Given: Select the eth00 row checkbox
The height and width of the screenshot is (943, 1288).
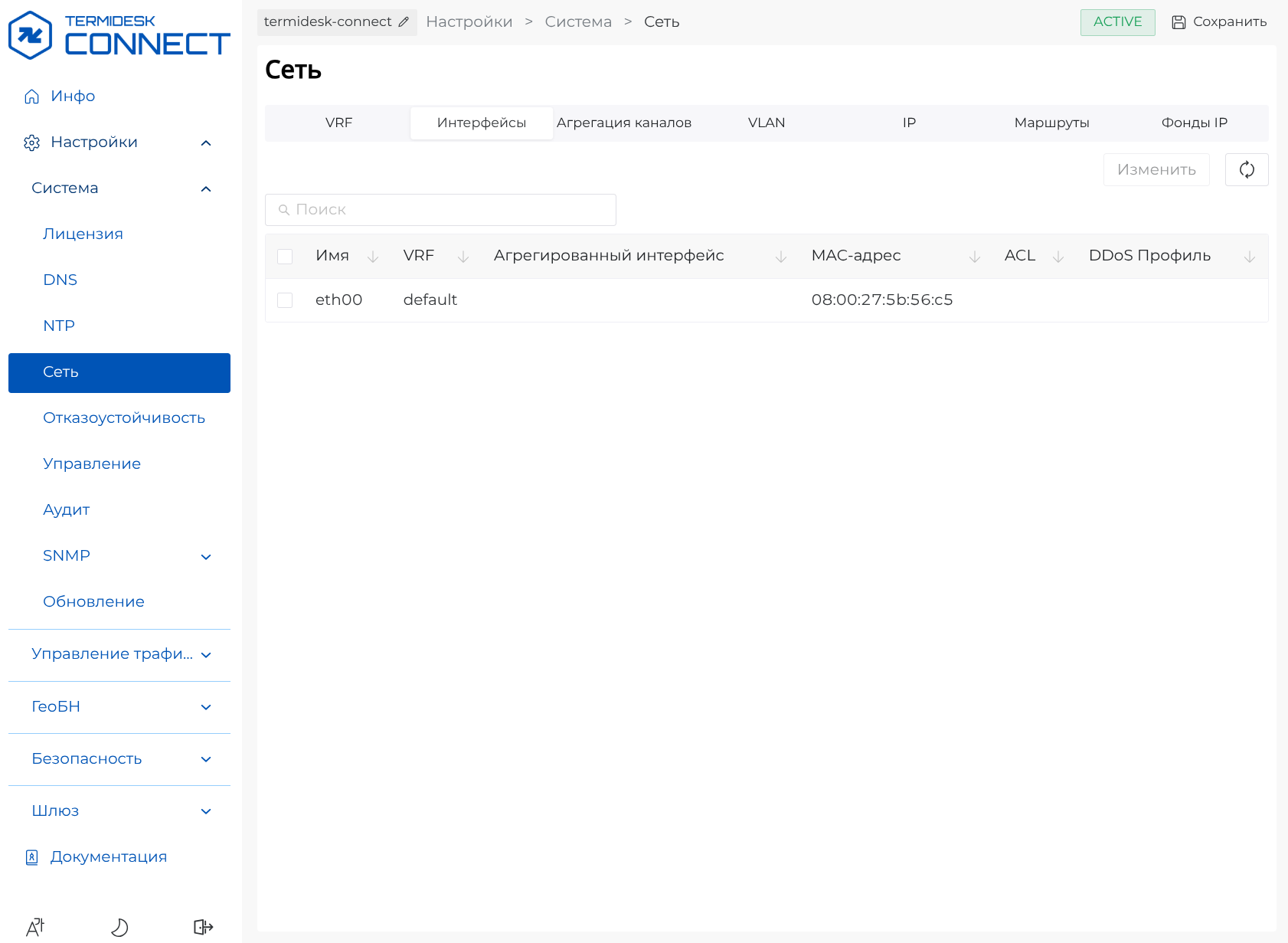Looking at the screenshot, I should click(x=285, y=300).
